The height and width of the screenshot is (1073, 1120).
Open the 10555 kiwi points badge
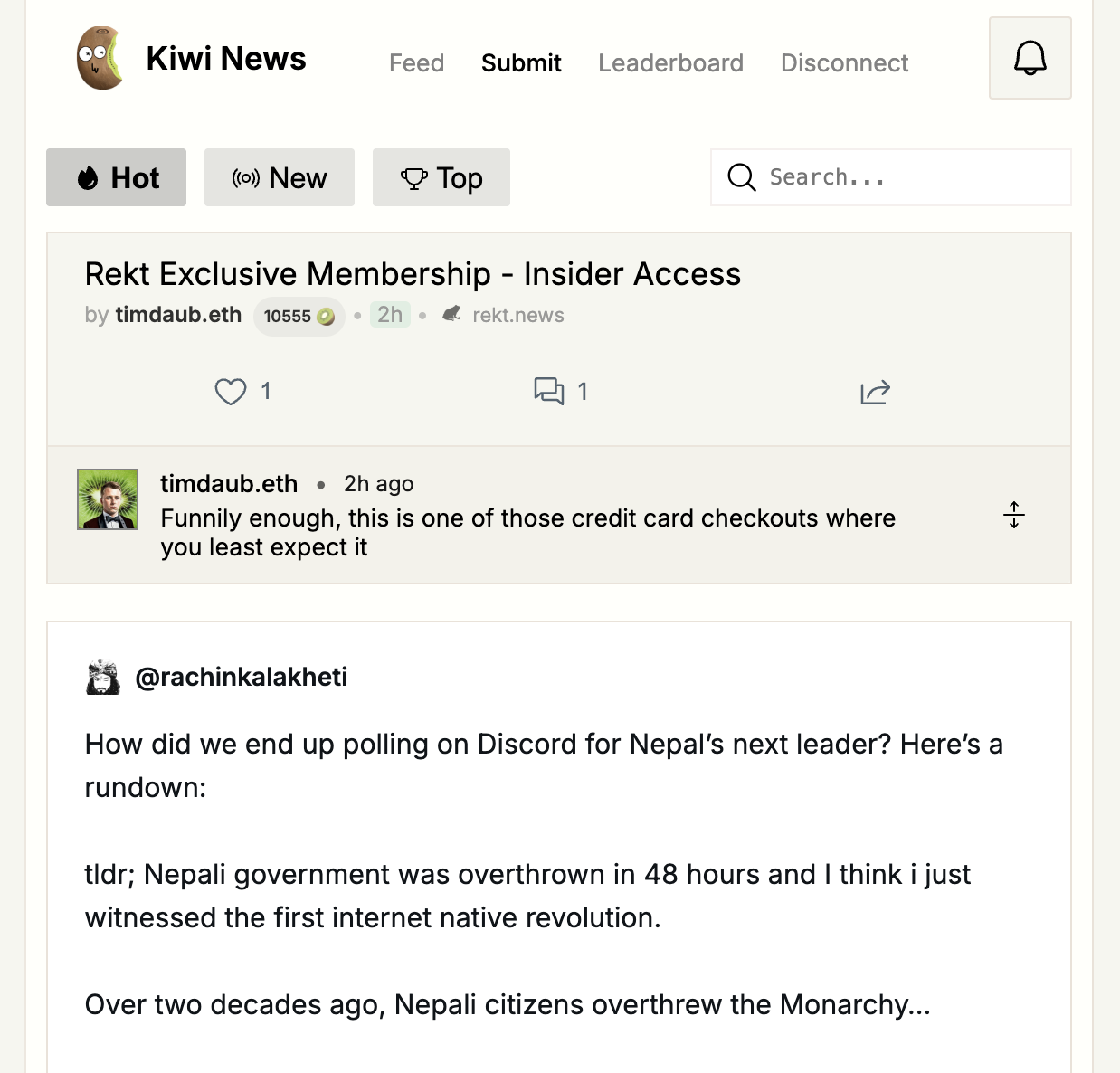pyautogui.click(x=299, y=315)
